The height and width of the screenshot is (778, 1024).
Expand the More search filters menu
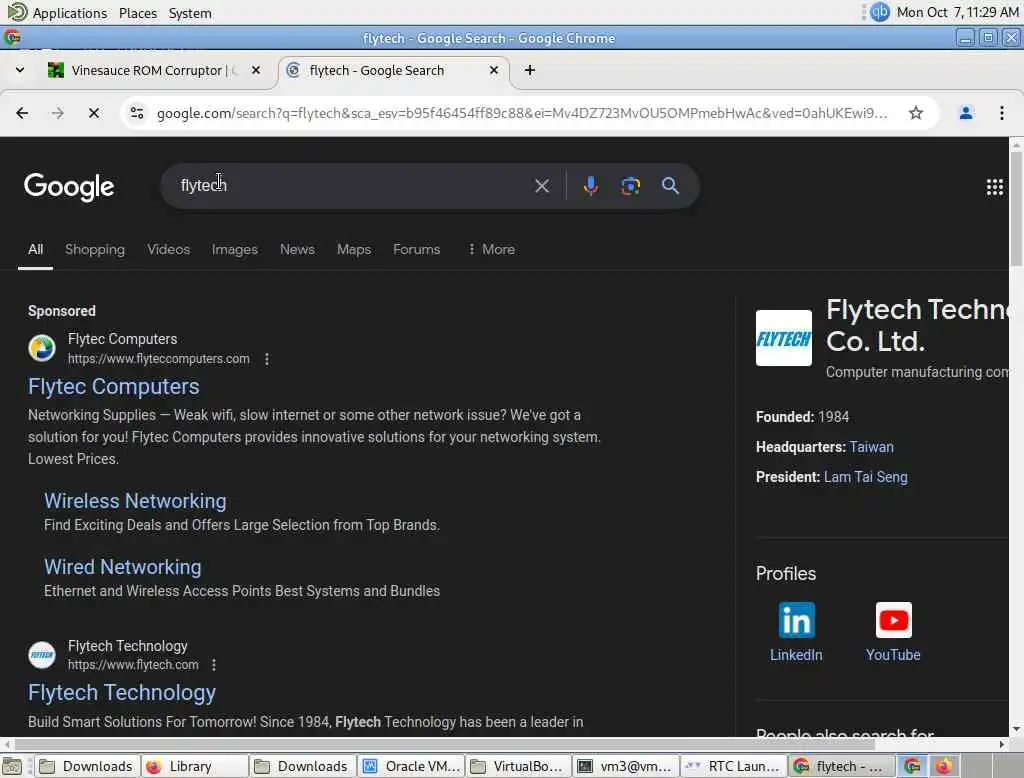coord(491,250)
